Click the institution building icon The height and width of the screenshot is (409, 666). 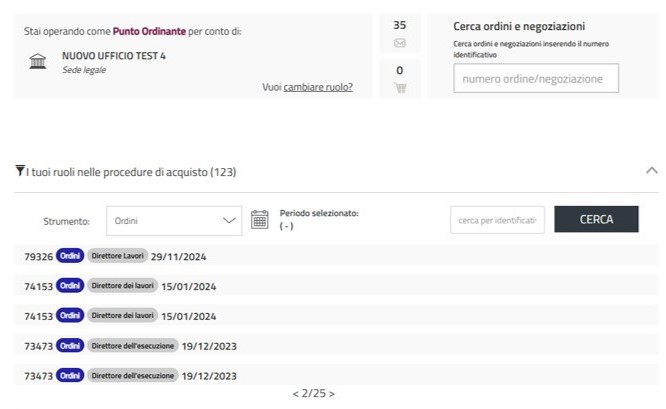pos(38,62)
